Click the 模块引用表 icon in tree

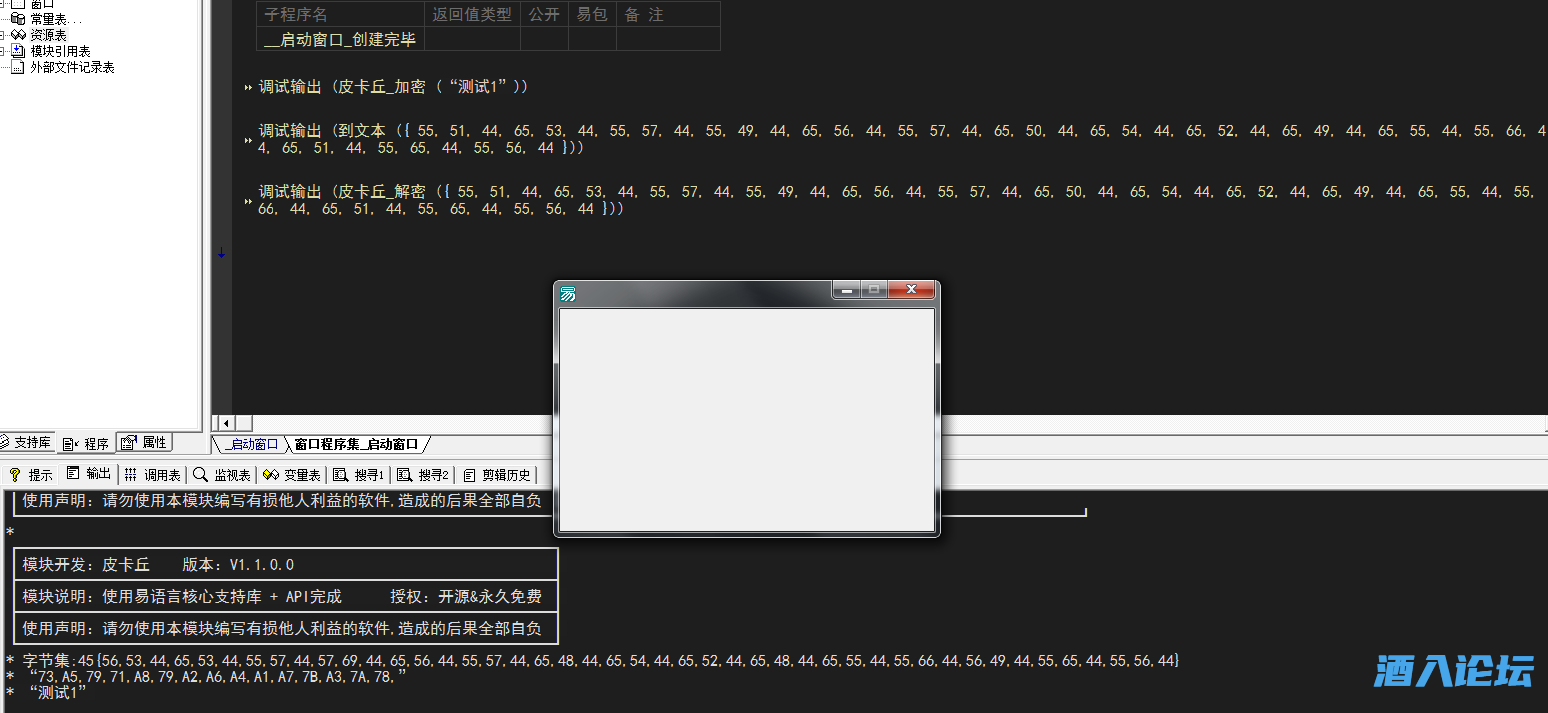pos(18,51)
